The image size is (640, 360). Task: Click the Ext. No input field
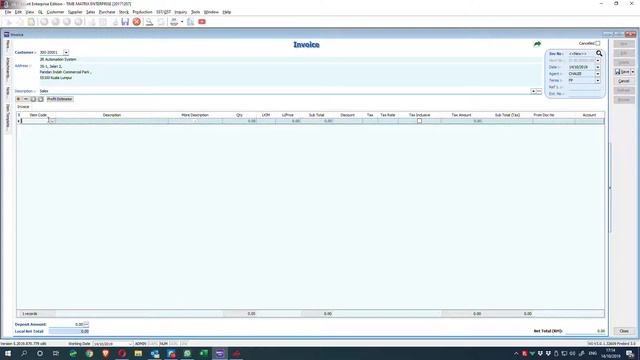[x=584, y=94]
